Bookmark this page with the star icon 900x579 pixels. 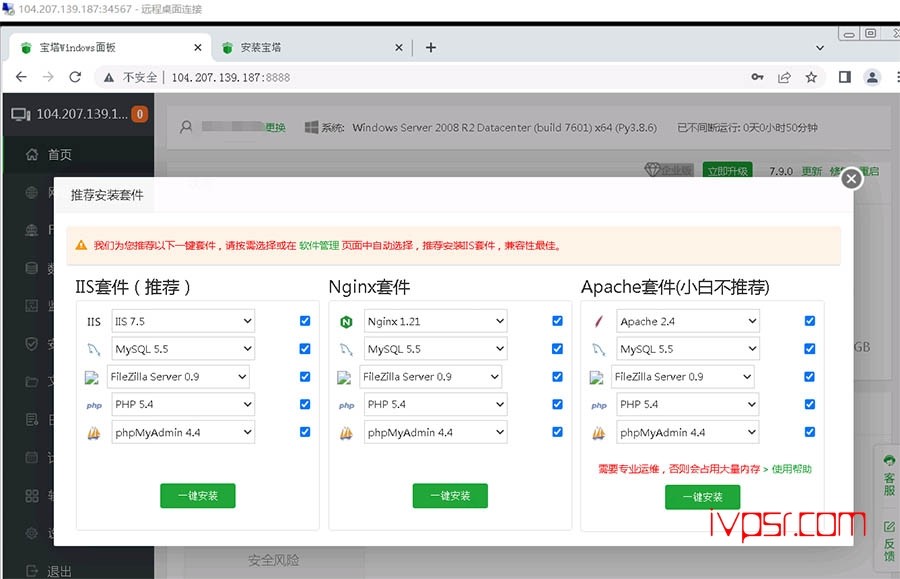point(811,77)
